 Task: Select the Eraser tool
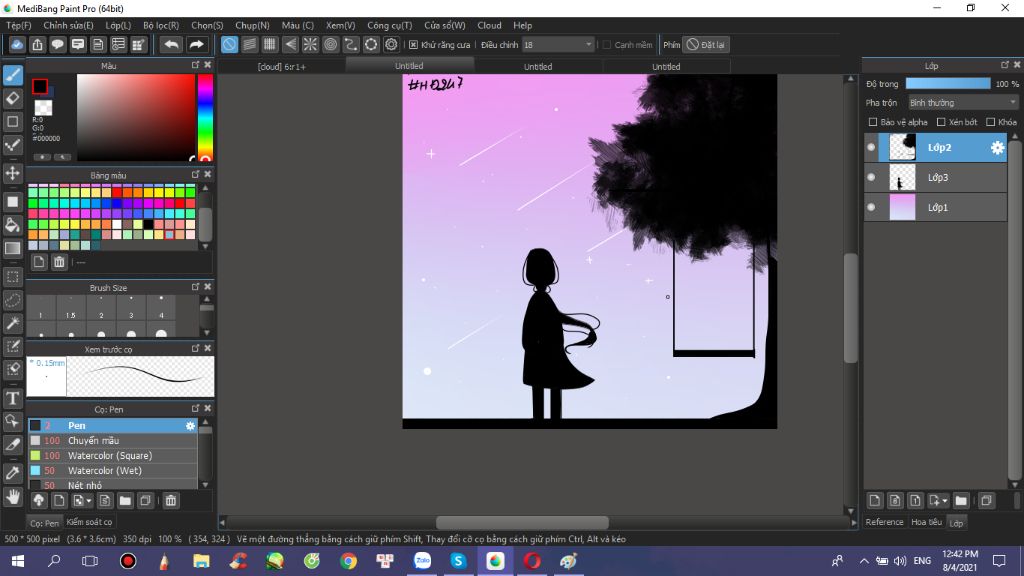click(x=13, y=99)
